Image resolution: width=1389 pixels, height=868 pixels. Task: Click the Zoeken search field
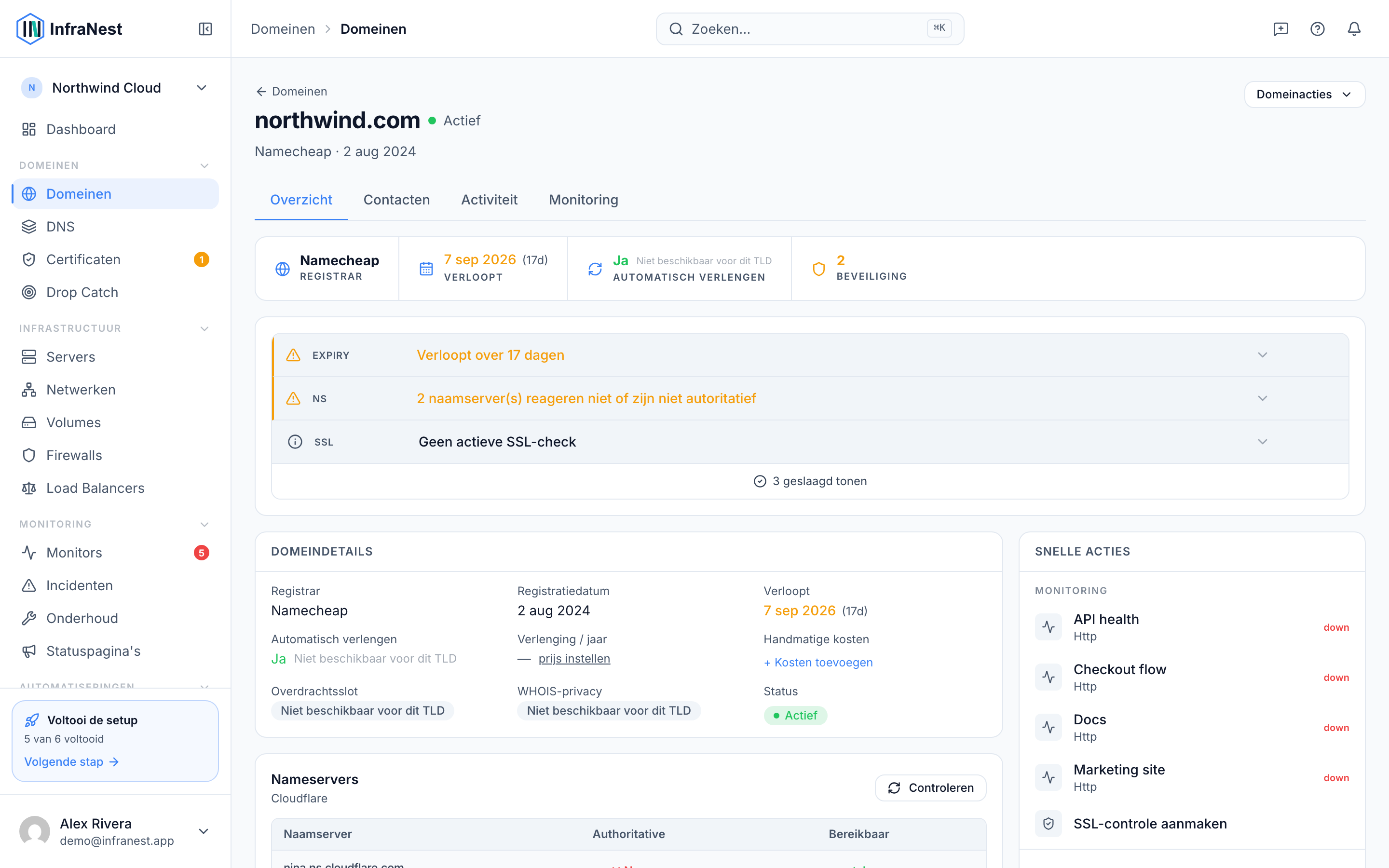point(810,29)
